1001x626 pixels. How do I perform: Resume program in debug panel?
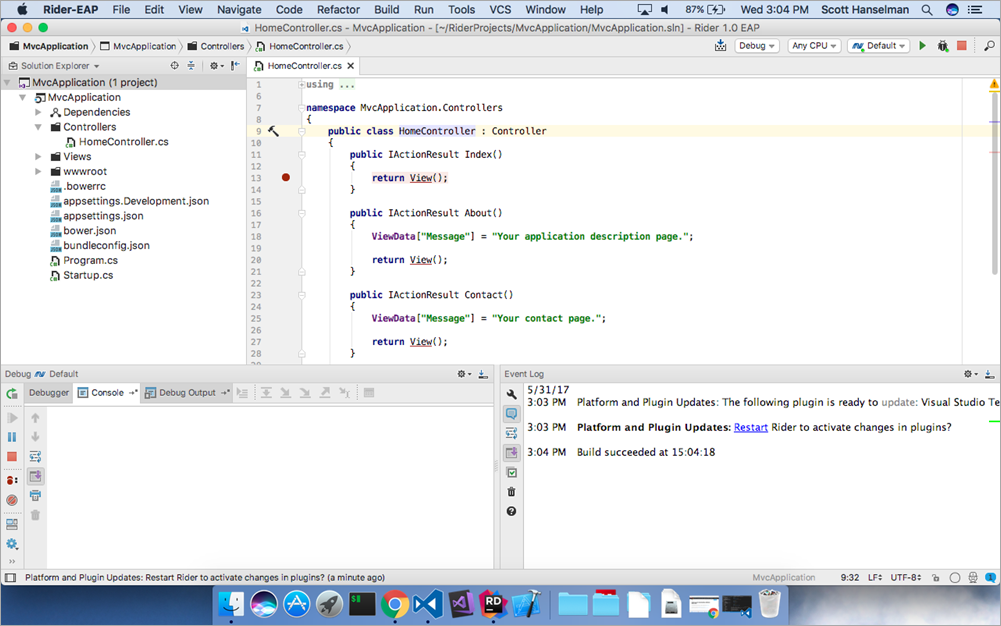(x=11, y=418)
